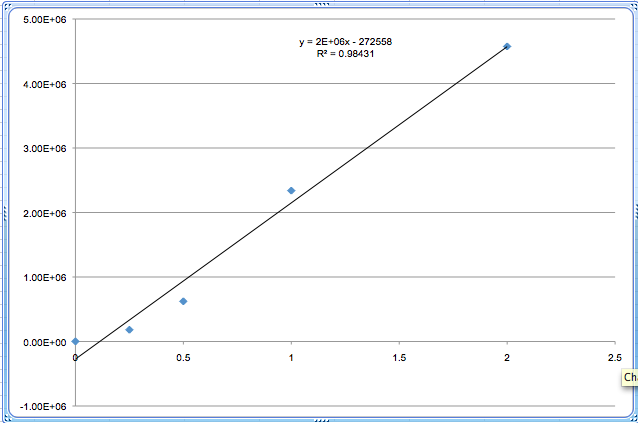Click the trendline equation y = 2E+06x label
This screenshot has height=423, width=638.
point(337,42)
